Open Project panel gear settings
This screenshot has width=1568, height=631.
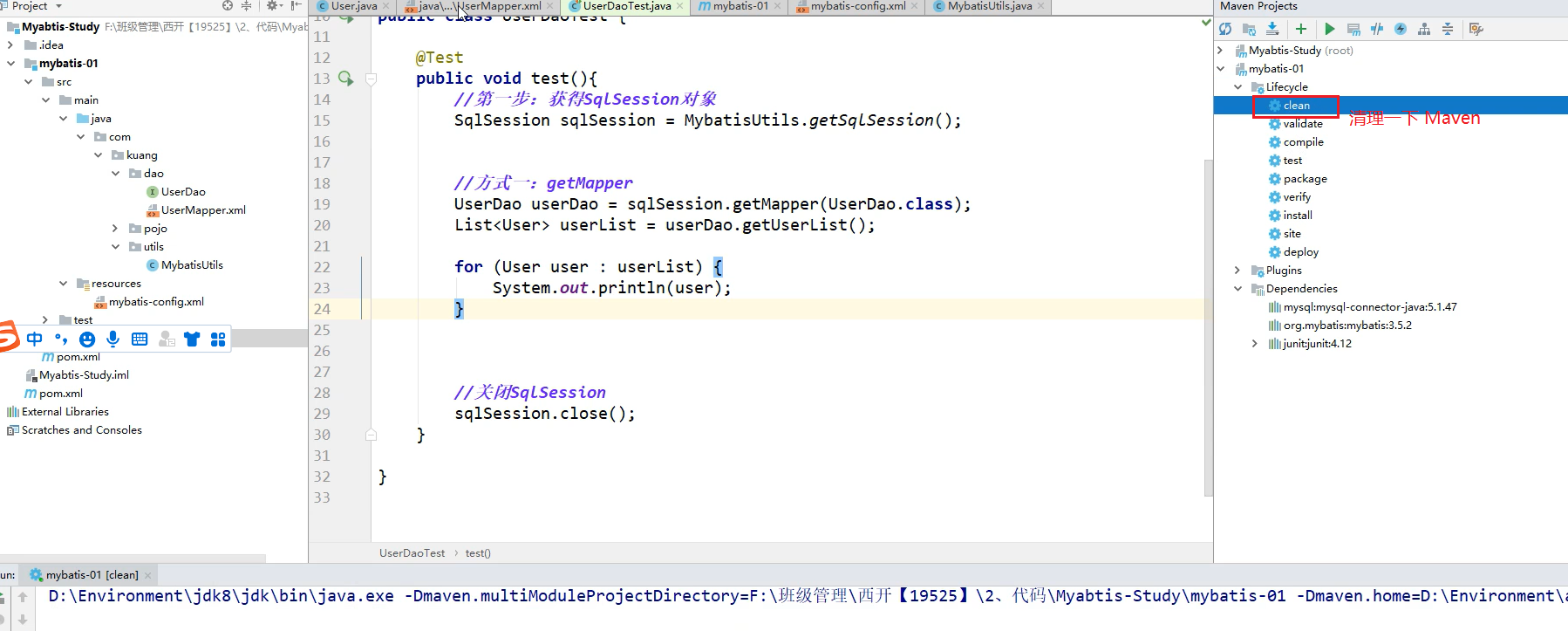(x=274, y=5)
